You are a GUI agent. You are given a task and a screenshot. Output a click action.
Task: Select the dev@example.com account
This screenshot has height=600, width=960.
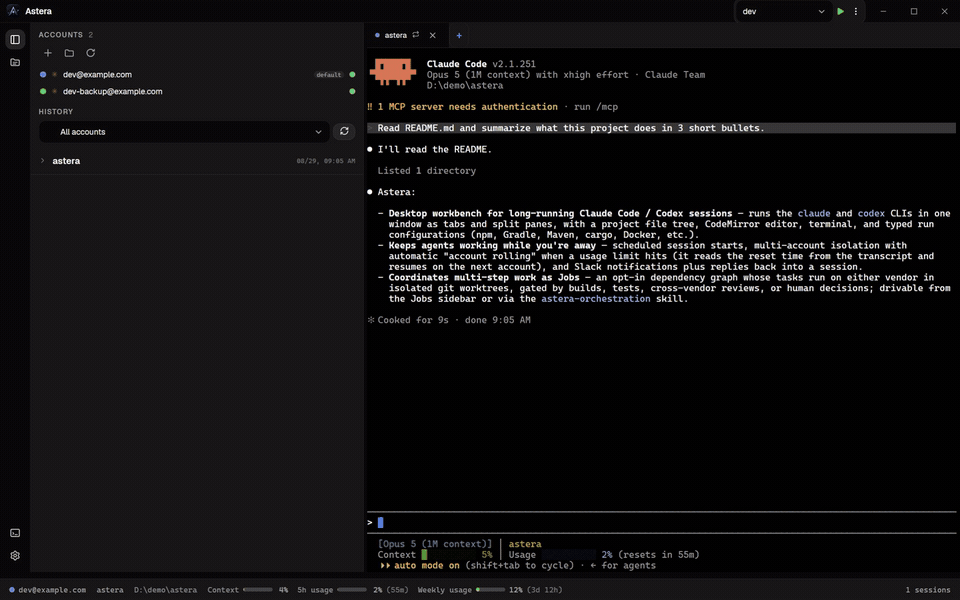point(97,75)
